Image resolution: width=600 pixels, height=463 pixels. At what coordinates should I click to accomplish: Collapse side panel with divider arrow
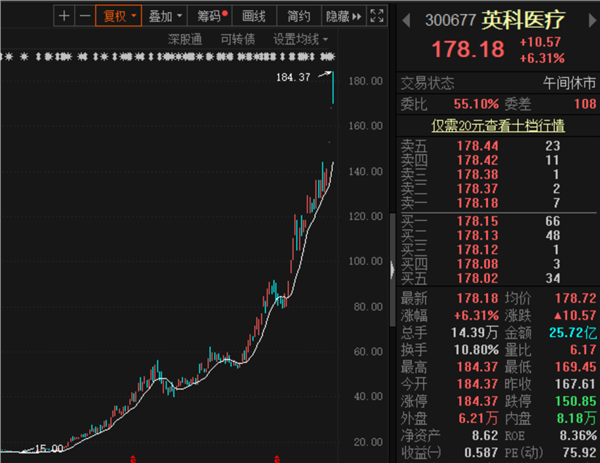pyautogui.click(x=393, y=270)
